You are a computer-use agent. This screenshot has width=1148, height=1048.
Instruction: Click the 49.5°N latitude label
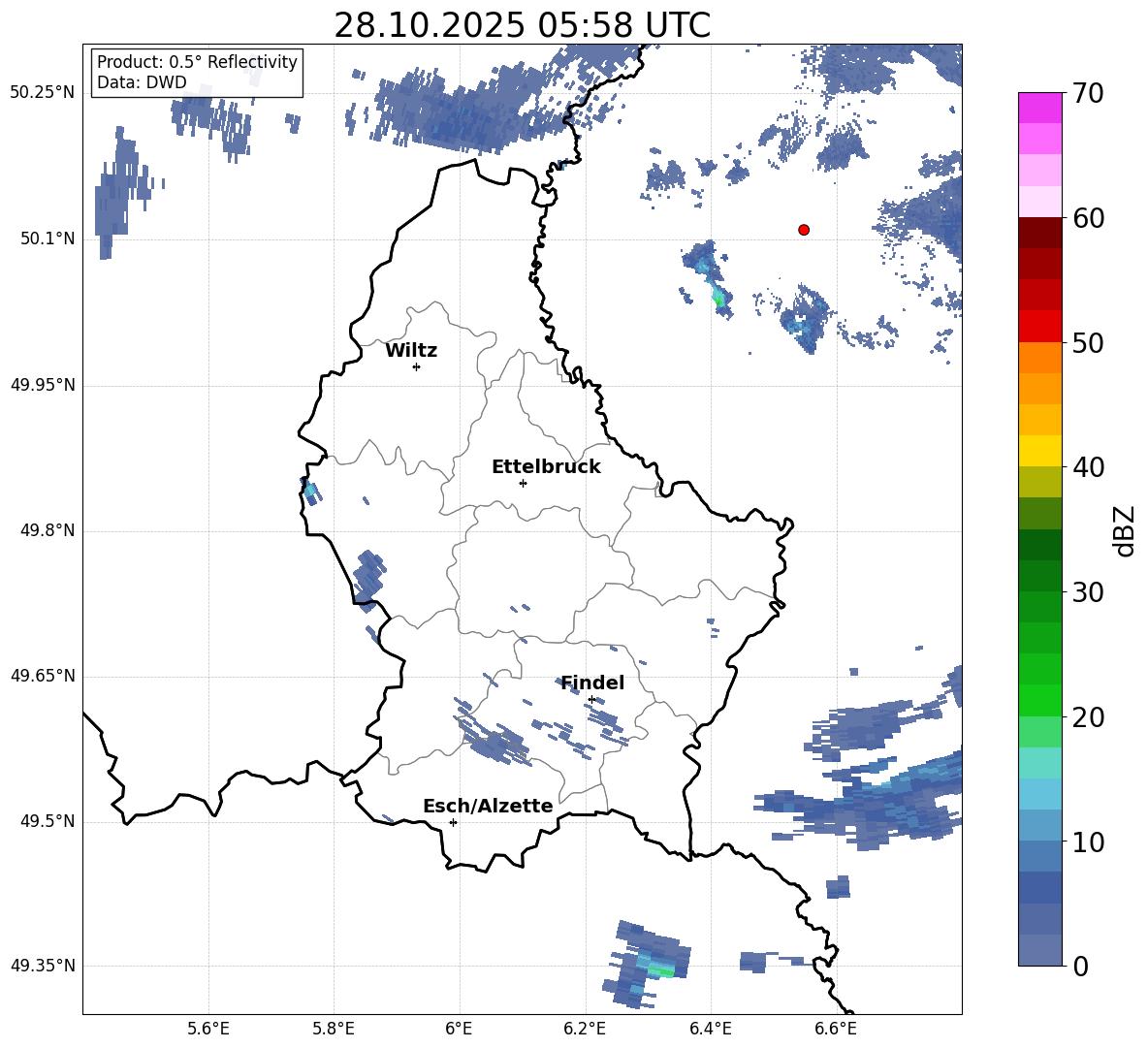[x=48, y=820]
